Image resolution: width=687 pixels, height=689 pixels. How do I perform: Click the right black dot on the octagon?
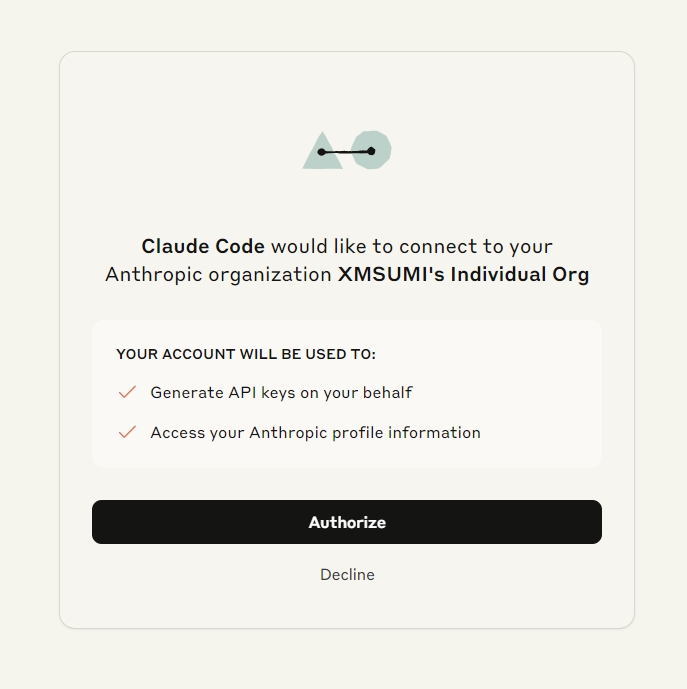coord(371,151)
